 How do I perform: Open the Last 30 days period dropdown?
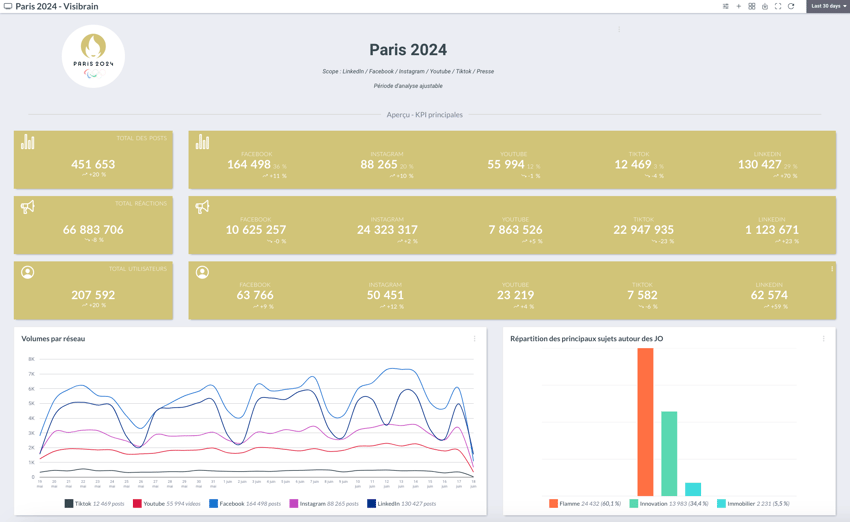828,7
